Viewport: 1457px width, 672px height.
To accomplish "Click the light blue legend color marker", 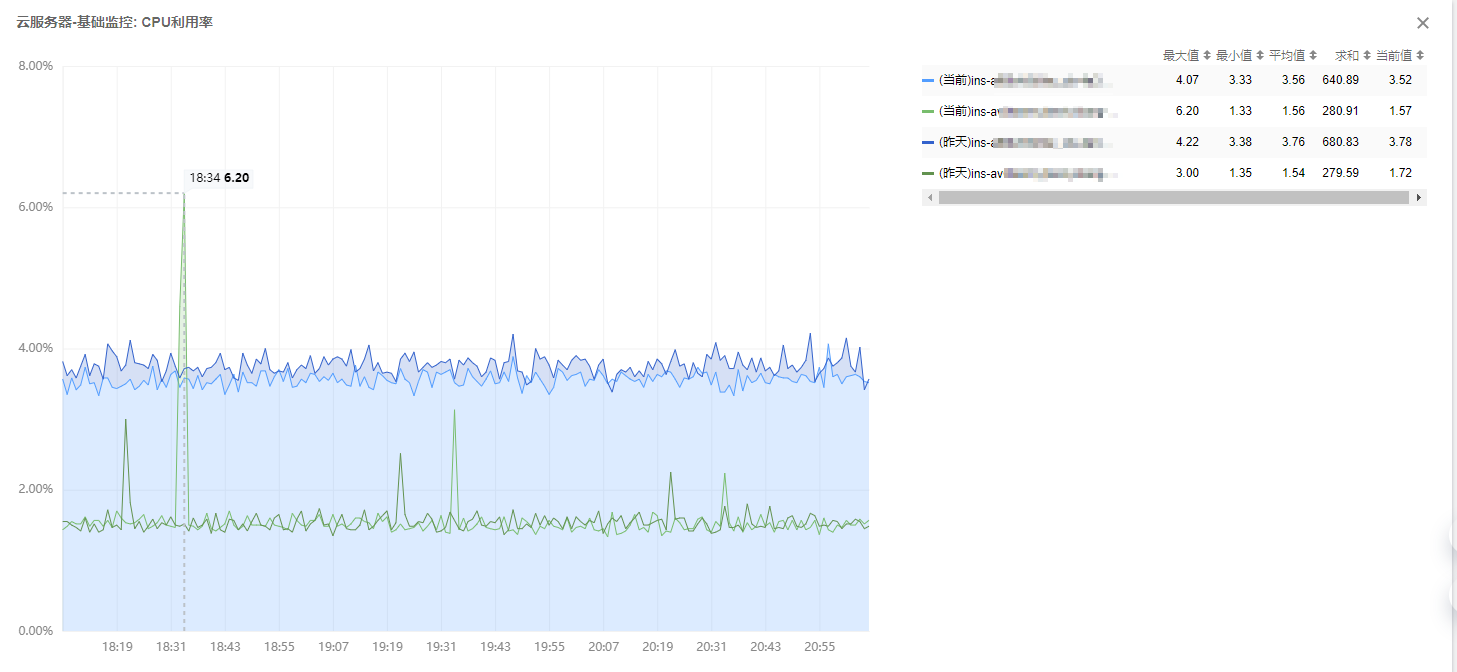I will 928,80.
